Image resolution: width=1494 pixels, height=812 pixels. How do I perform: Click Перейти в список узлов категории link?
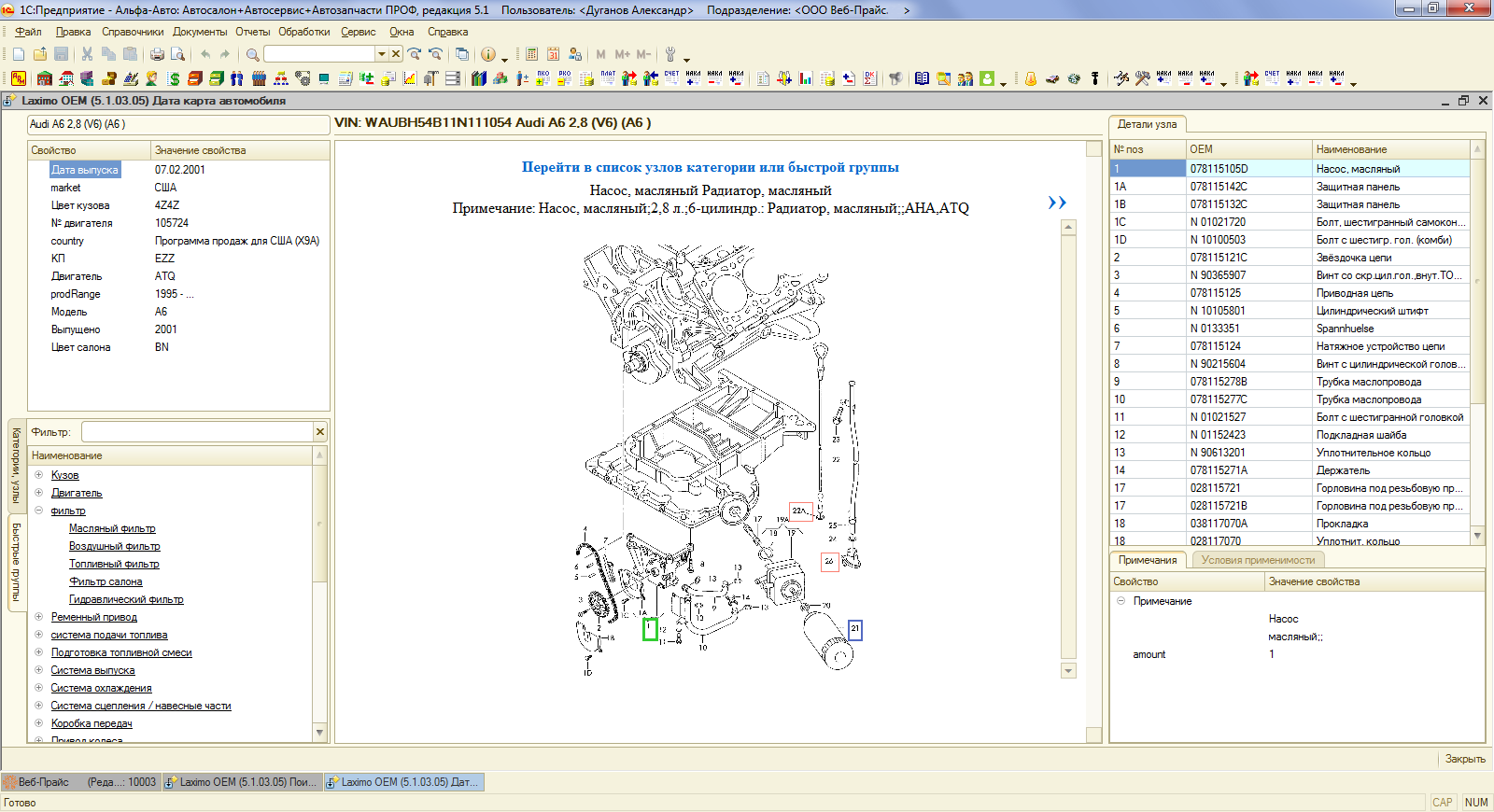coord(710,167)
